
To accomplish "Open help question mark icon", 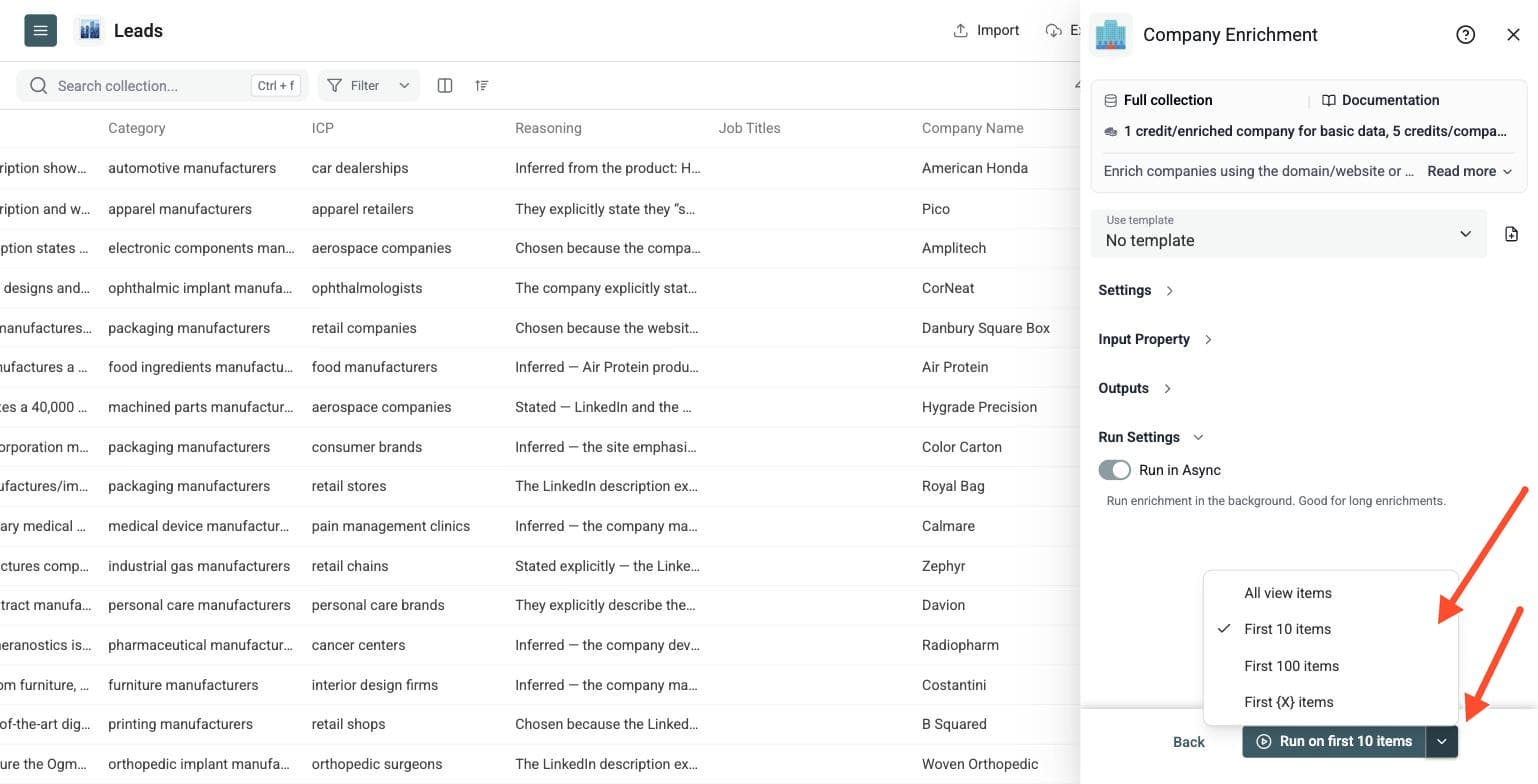I will point(1466,35).
